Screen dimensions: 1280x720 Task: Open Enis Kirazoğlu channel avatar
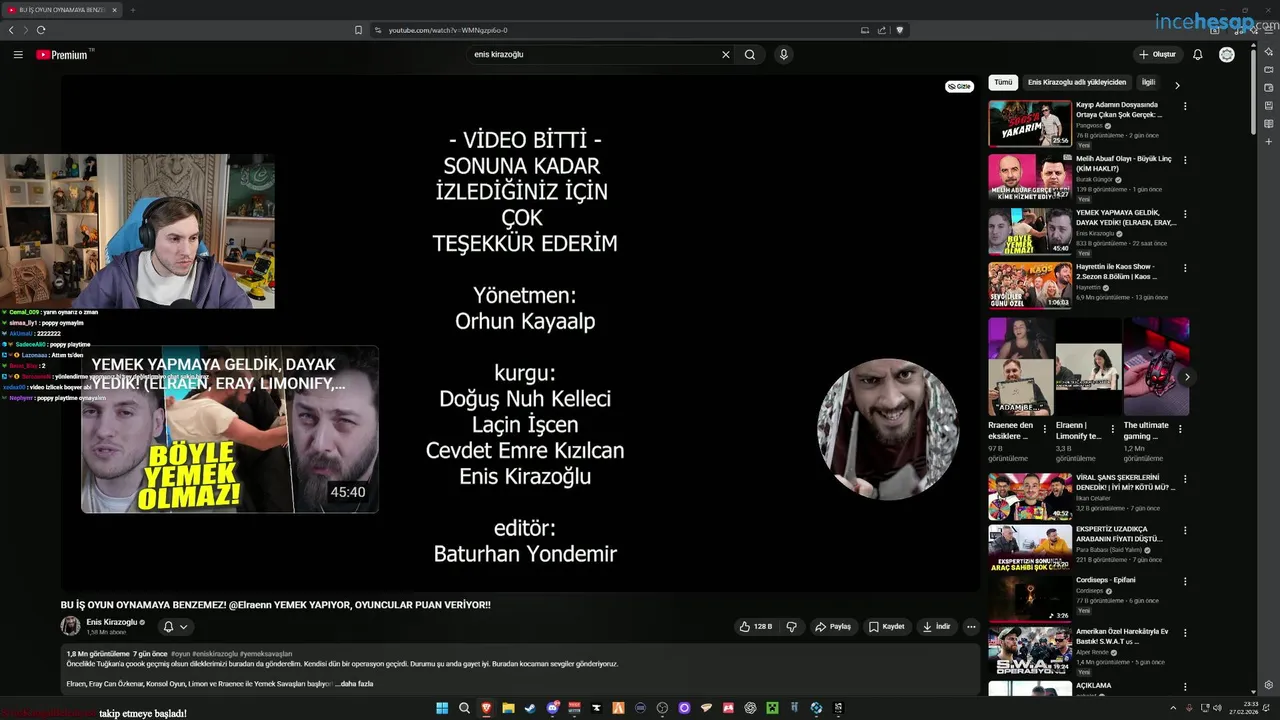click(70, 626)
